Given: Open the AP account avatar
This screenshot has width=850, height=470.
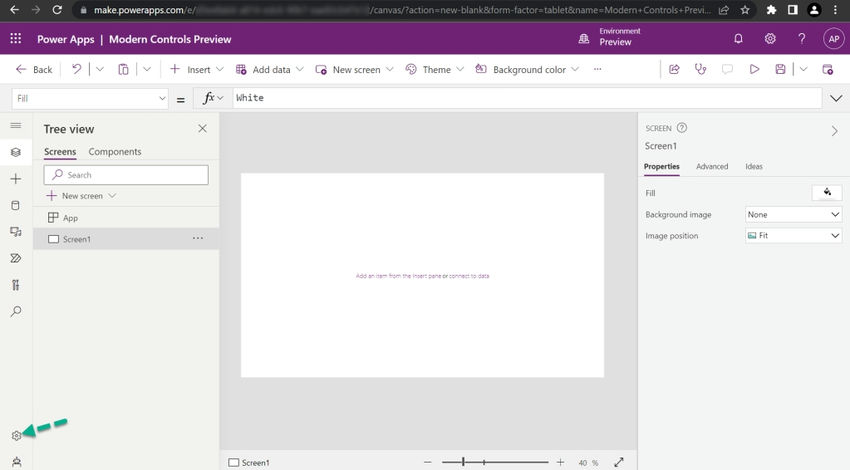Looking at the screenshot, I should (834, 38).
